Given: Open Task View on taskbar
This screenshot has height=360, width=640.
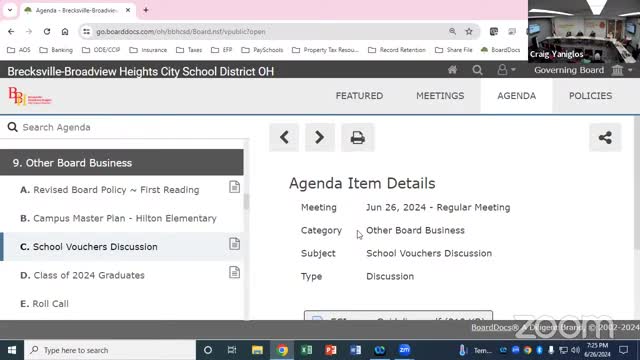Looking at the screenshot, I should click(x=232, y=350).
